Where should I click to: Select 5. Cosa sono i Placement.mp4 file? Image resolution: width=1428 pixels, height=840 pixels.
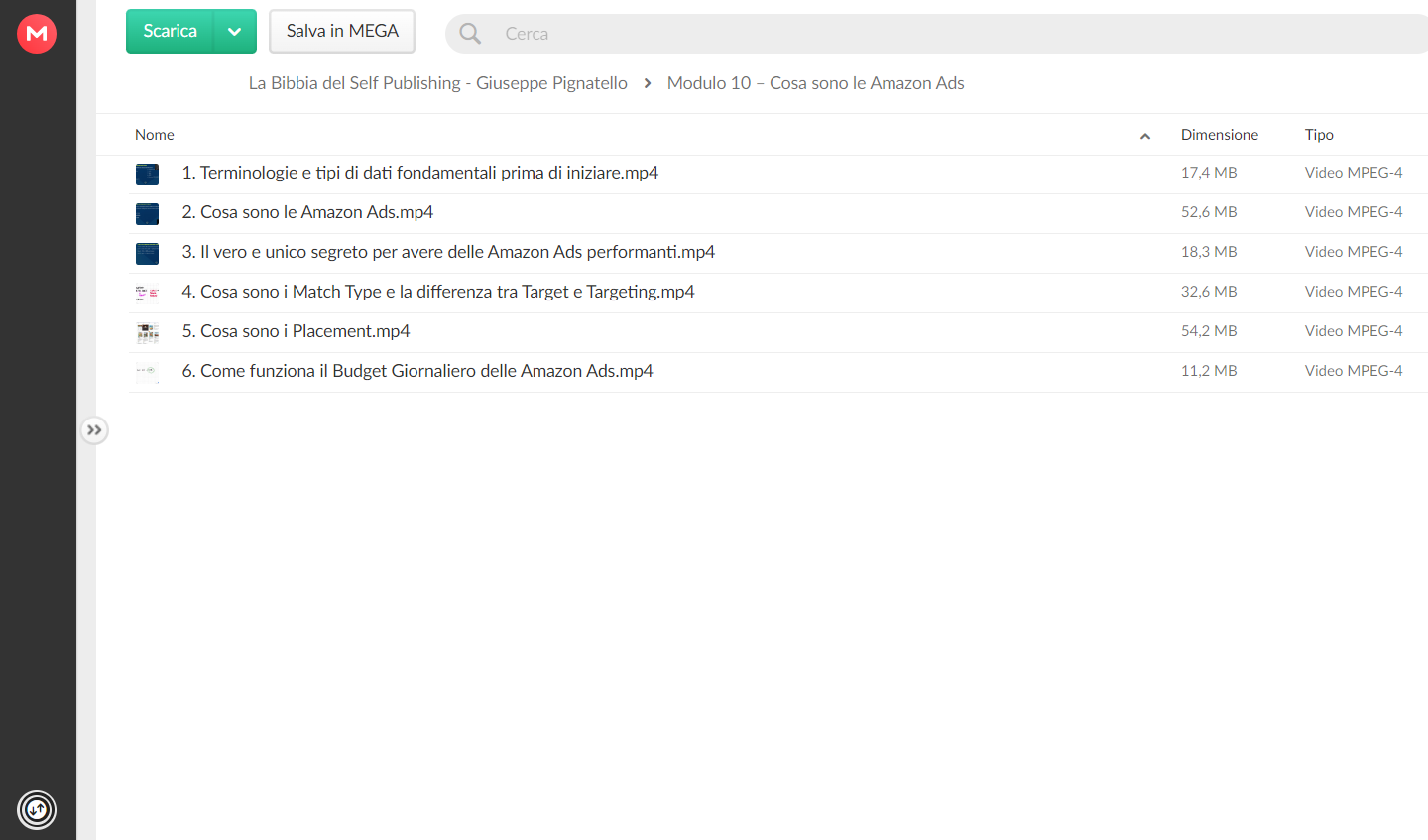point(777,332)
